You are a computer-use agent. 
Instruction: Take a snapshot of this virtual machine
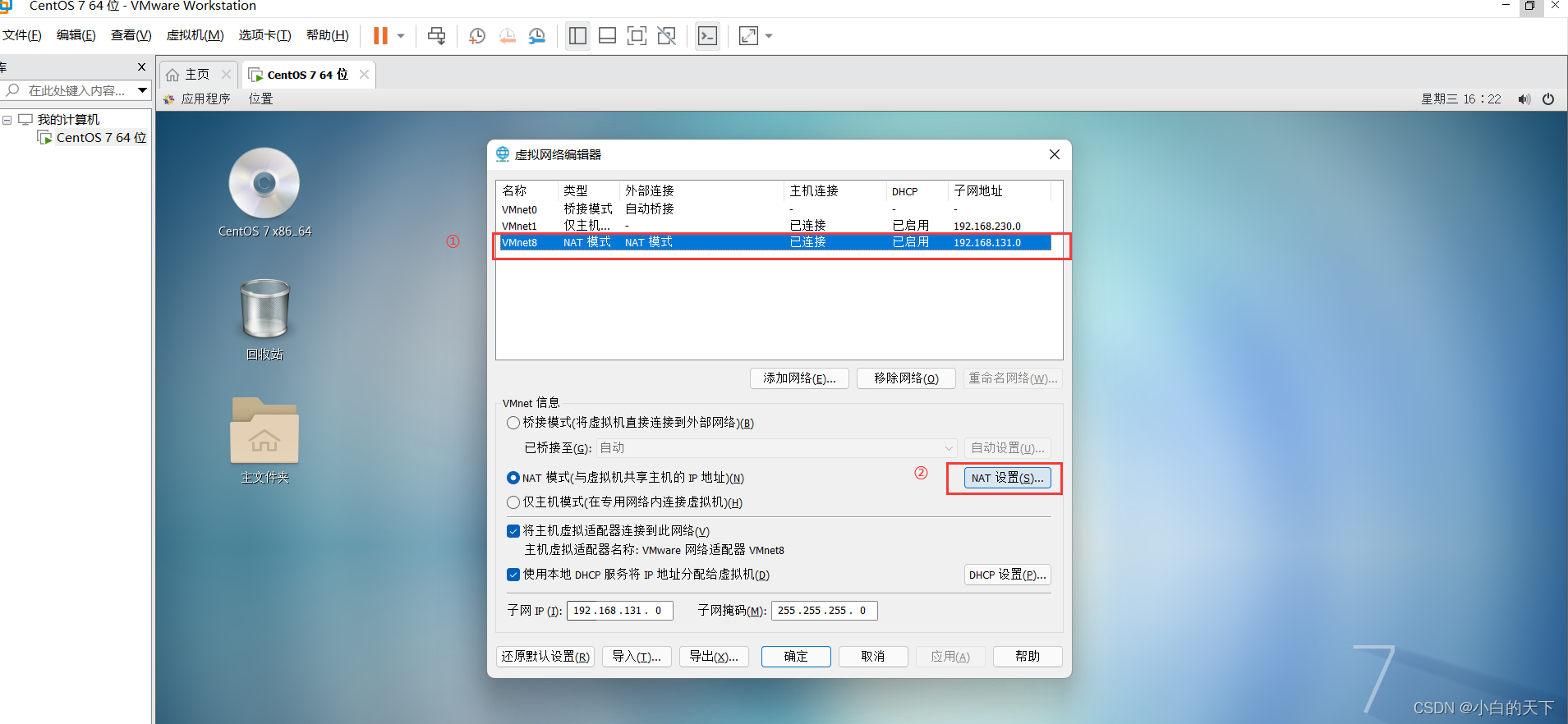click(x=477, y=36)
